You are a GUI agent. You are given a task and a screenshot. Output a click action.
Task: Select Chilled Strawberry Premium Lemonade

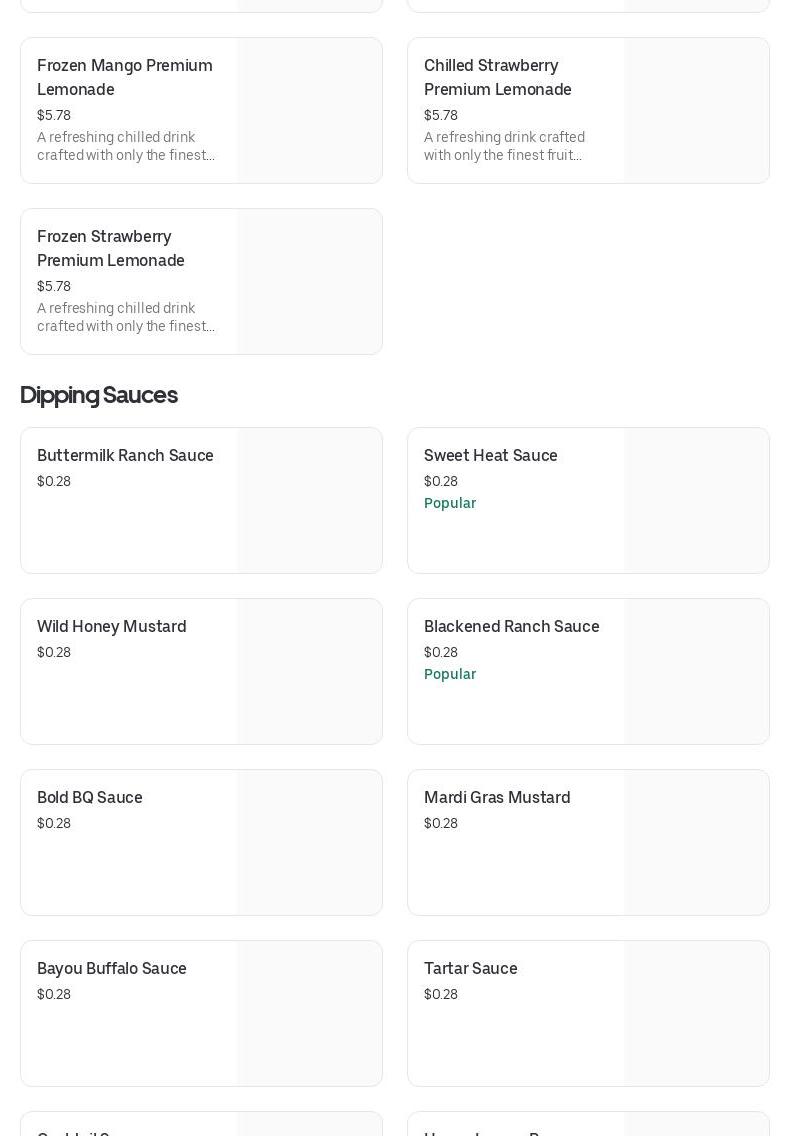tap(497, 77)
